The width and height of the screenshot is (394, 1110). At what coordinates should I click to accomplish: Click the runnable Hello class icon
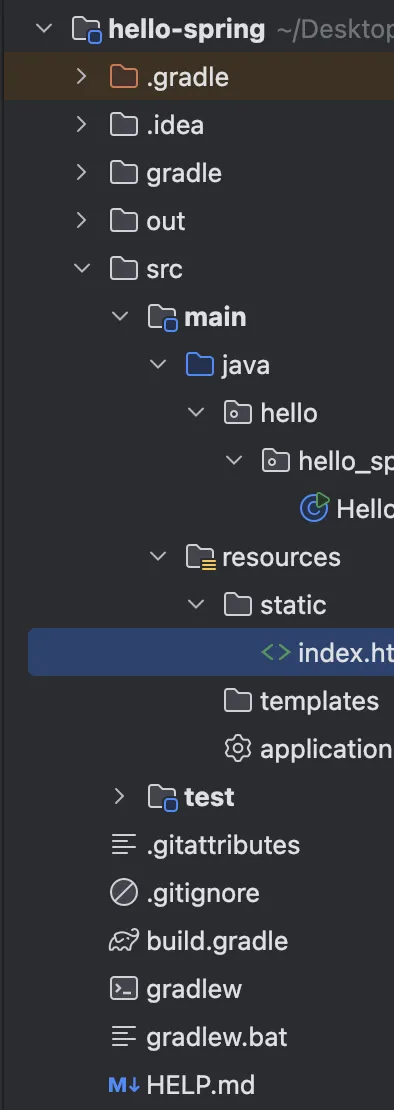[x=315, y=508]
